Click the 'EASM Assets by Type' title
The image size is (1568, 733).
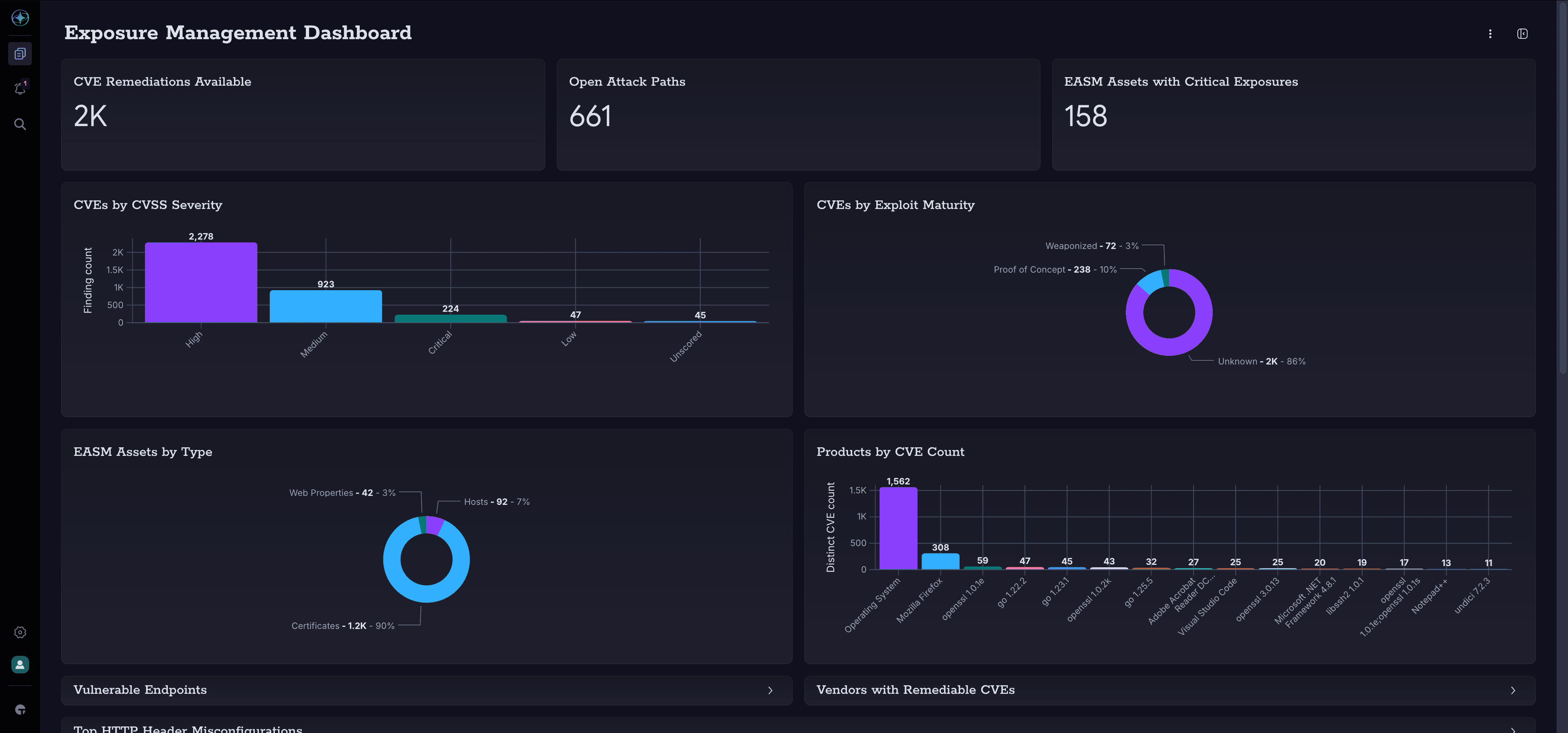tap(143, 452)
